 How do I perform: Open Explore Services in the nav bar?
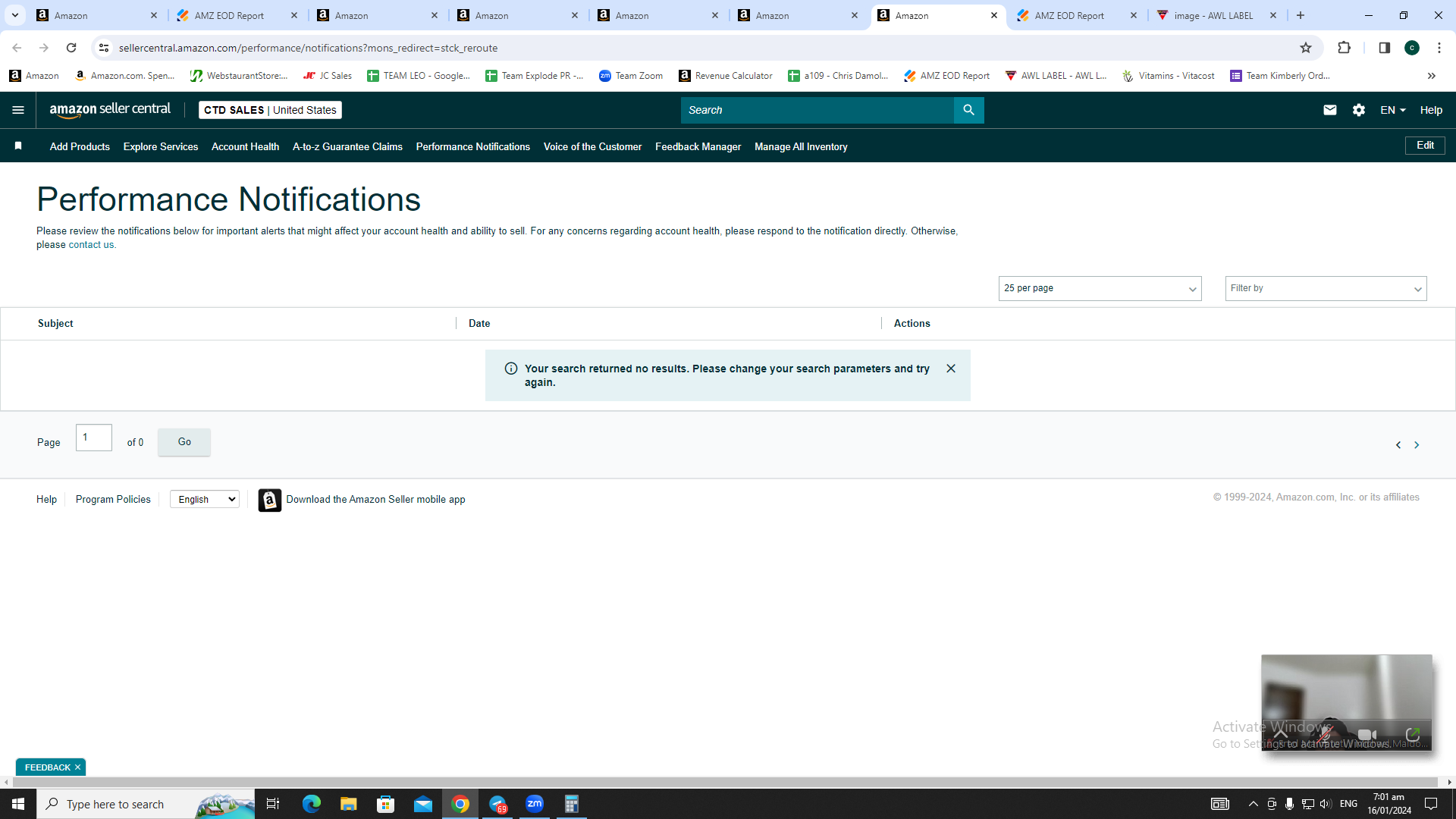(161, 146)
